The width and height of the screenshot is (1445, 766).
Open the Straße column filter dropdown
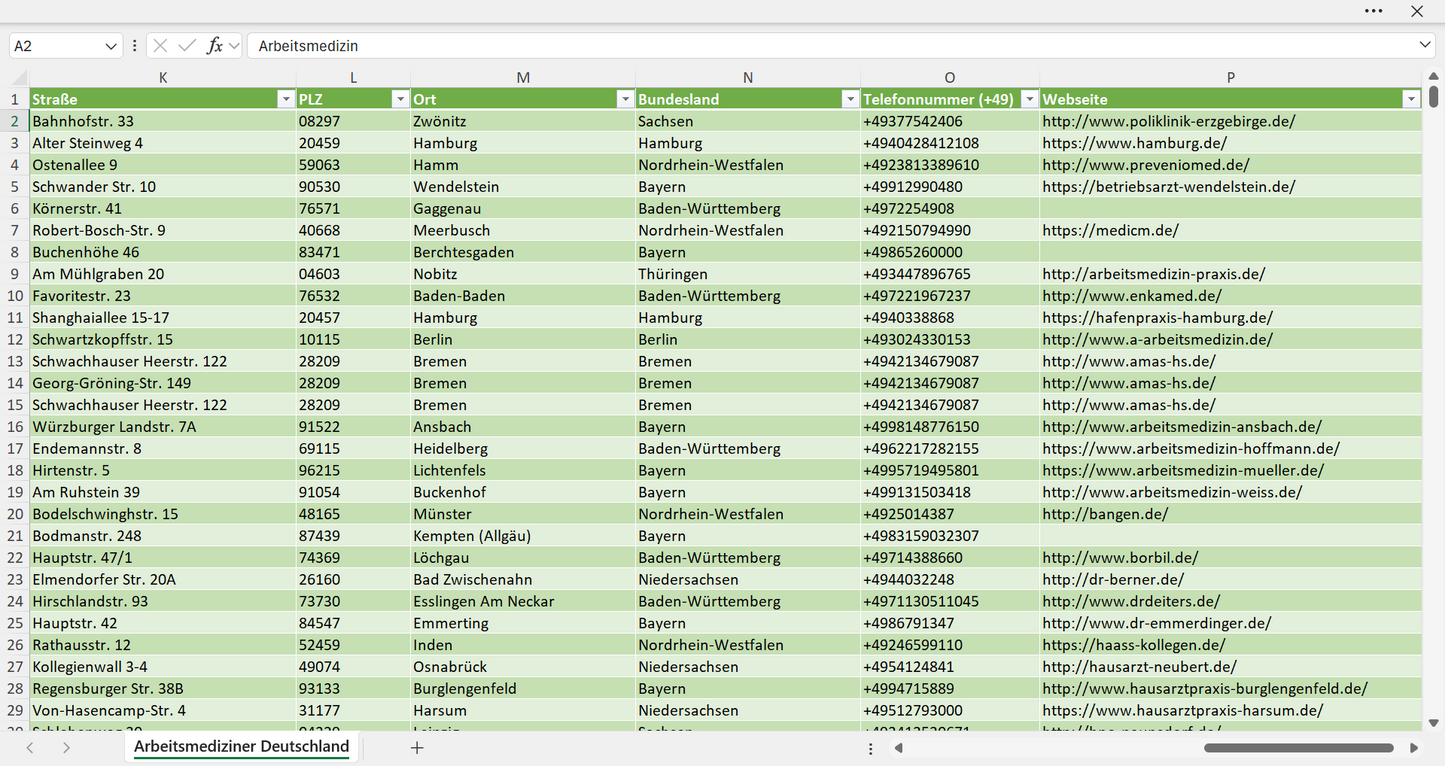[x=285, y=99]
